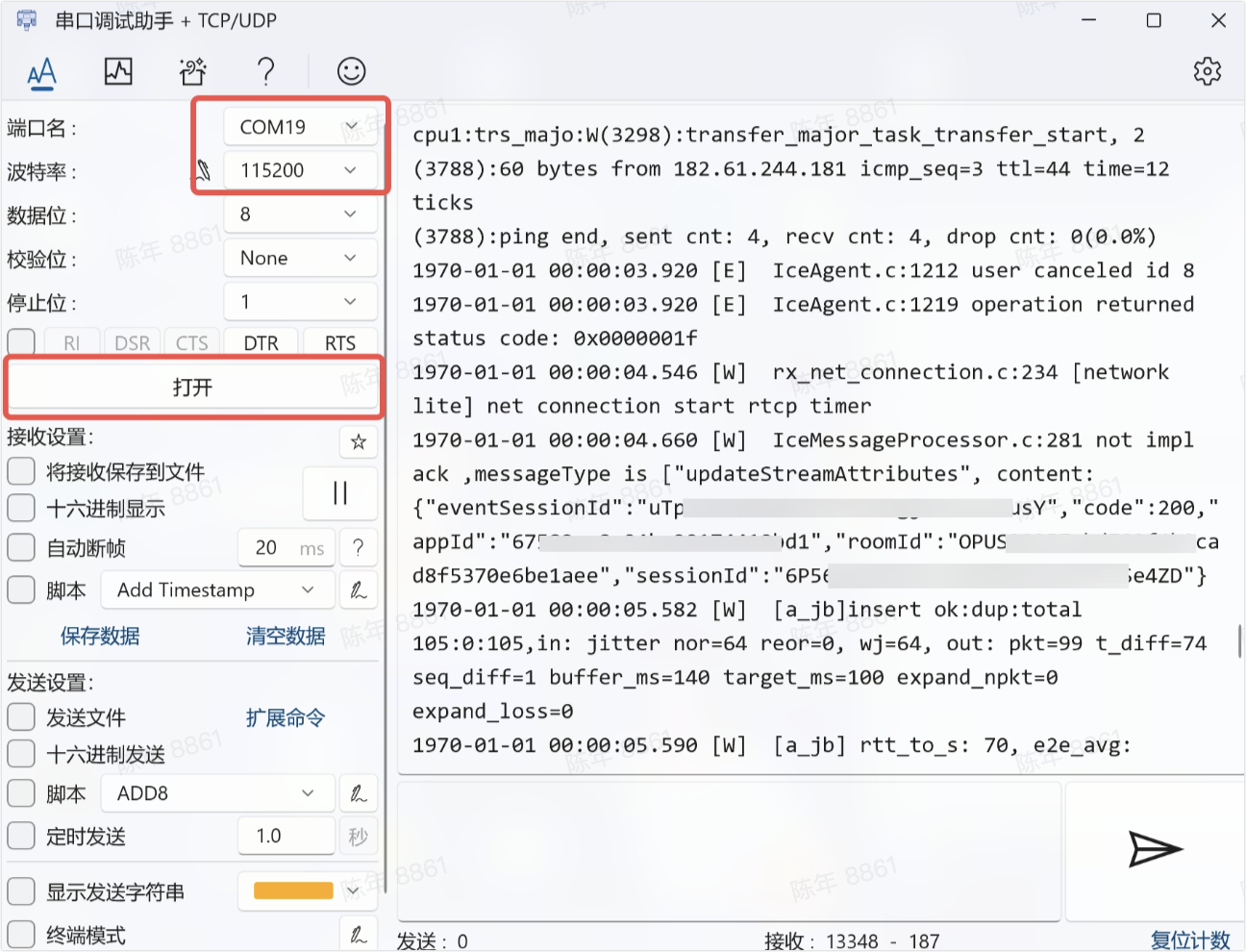Expand the None parity dropdown
The width and height of the screenshot is (1246, 952).
(300, 258)
